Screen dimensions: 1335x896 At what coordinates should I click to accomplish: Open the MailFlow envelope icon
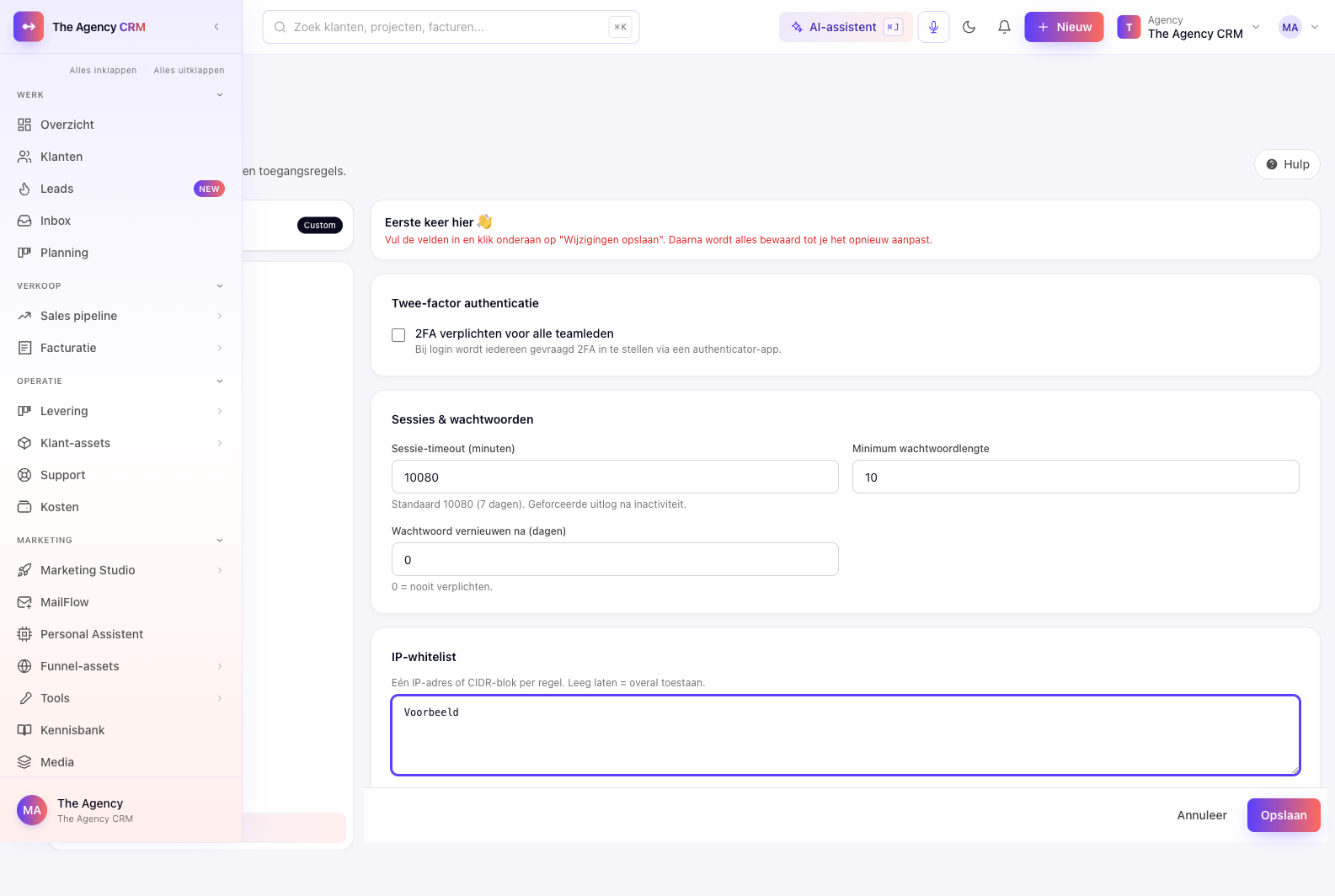pyautogui.click(x=24, y=602)
